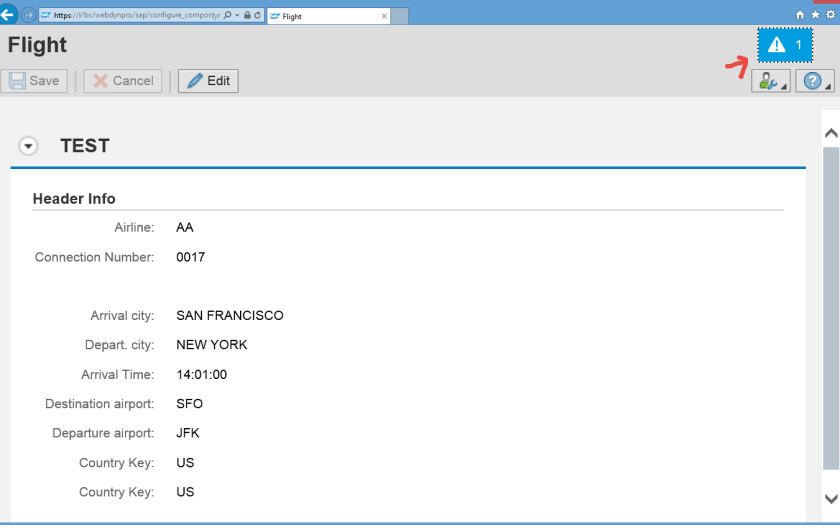Click scrollbar up arrow

pos(831,133)
